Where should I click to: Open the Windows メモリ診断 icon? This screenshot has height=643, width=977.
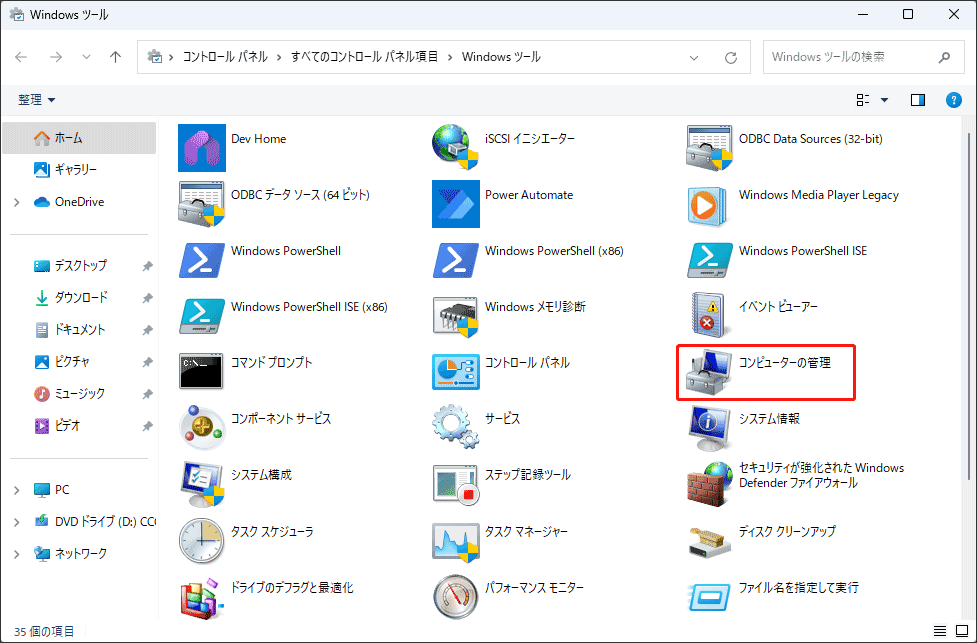pos(455,316)
